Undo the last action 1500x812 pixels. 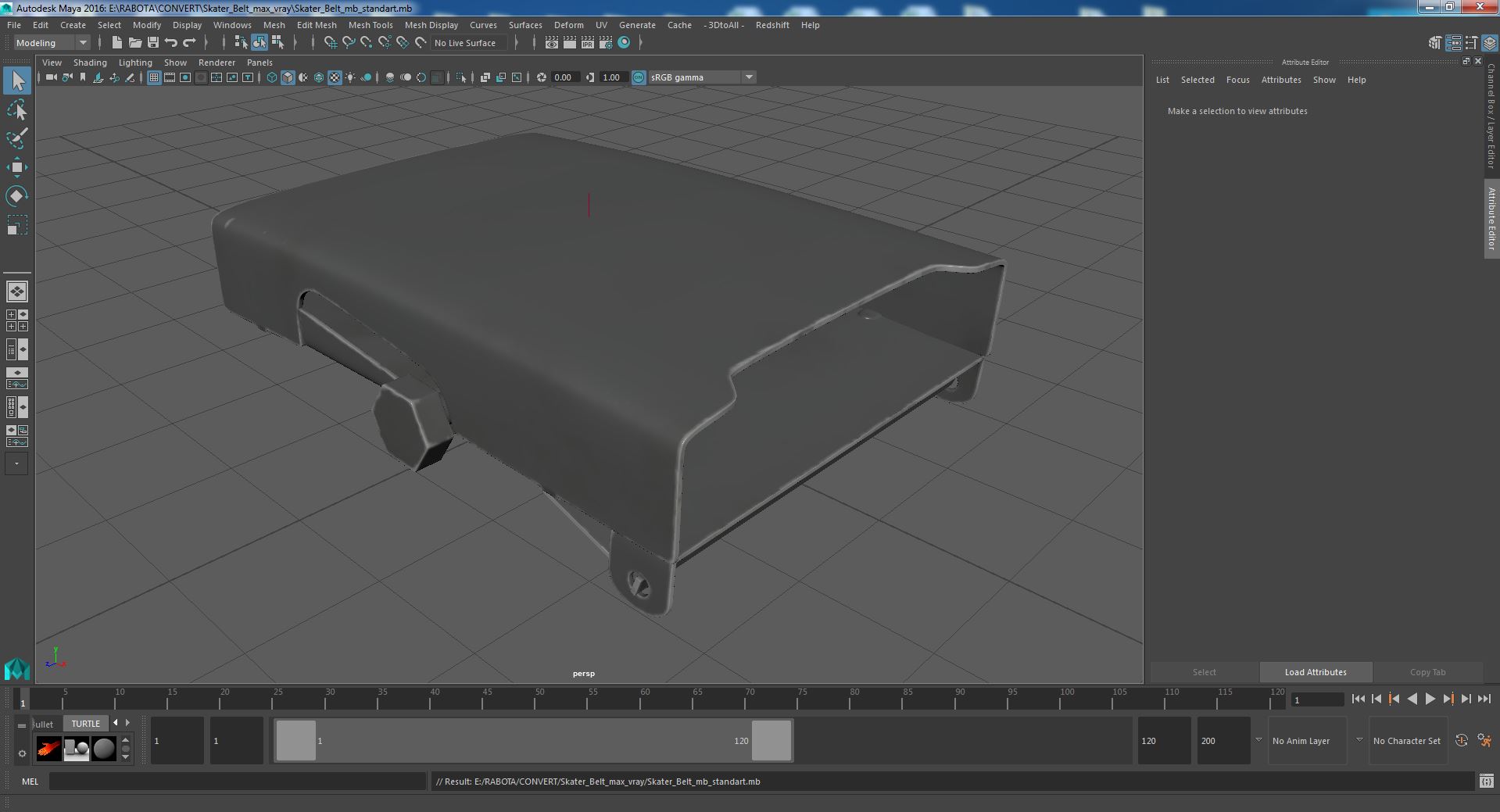pyautogui.click(x=171, y=43)
